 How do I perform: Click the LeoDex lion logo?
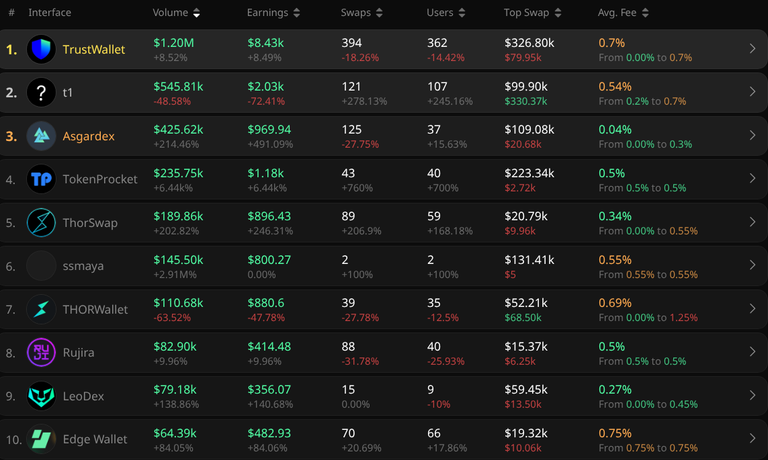[41, 396]
